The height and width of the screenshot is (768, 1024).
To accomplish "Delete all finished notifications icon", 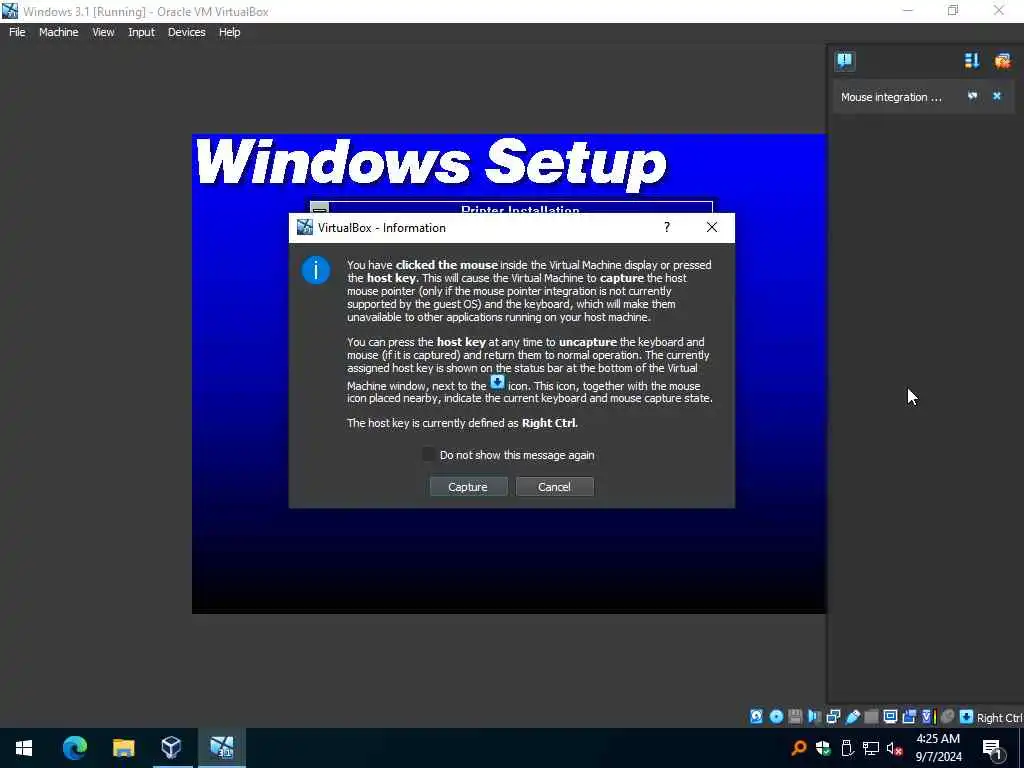I will 1002,61.
